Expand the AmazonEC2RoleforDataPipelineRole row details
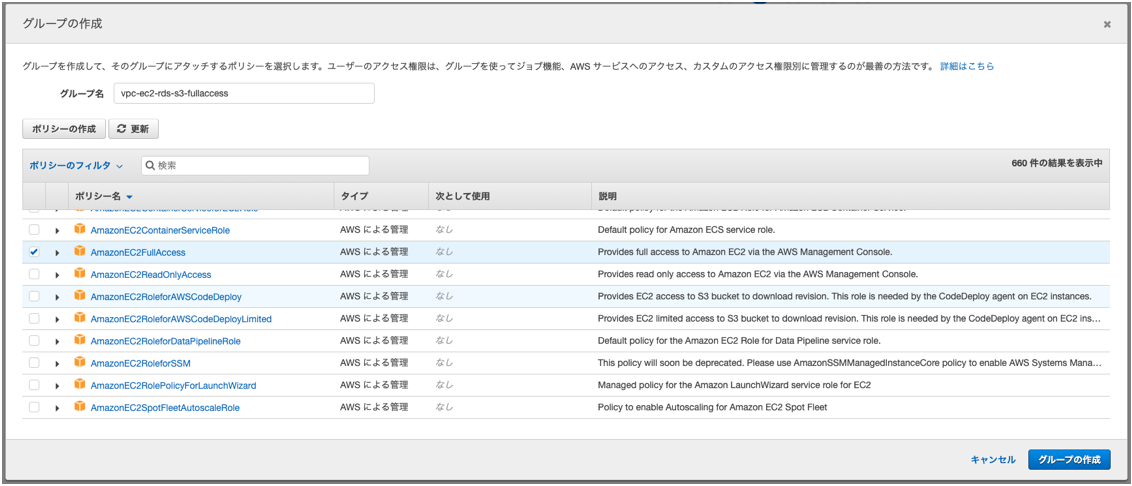 (x=57, y=342)
